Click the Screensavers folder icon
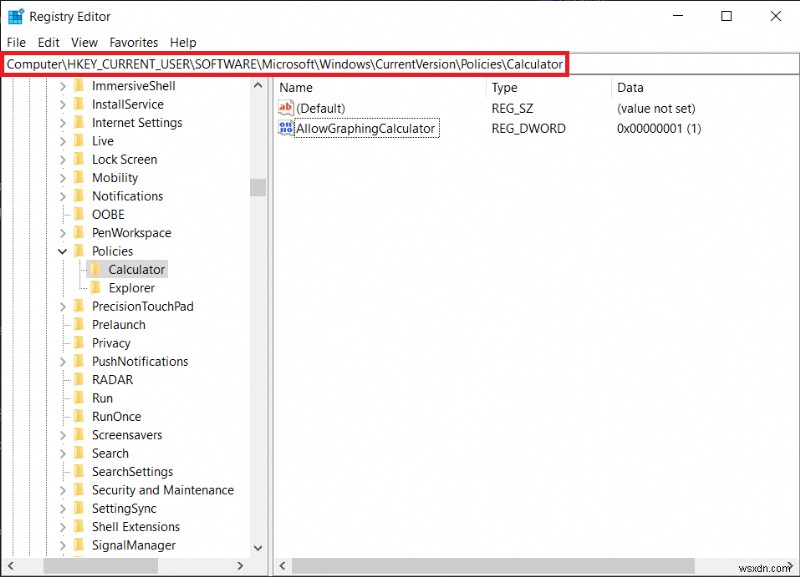Screen dimensions: 800x577 [x=79, y=435]
